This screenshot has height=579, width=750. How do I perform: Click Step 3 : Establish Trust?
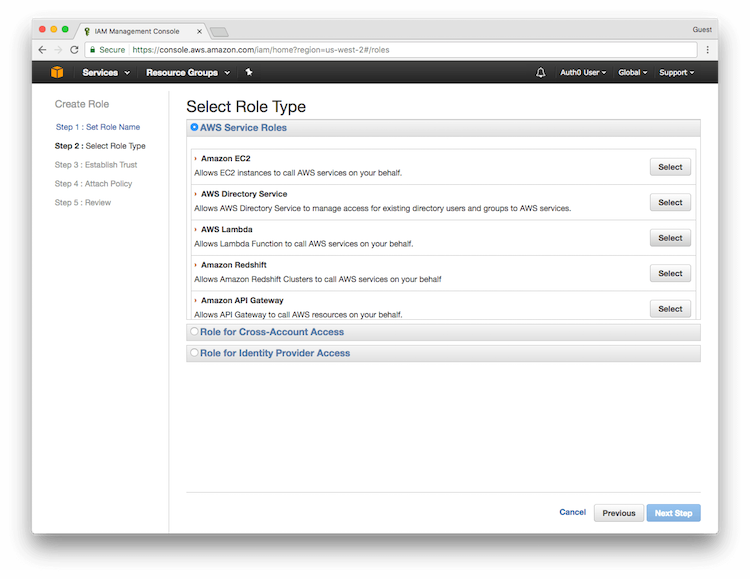click(x=96, y=165)
